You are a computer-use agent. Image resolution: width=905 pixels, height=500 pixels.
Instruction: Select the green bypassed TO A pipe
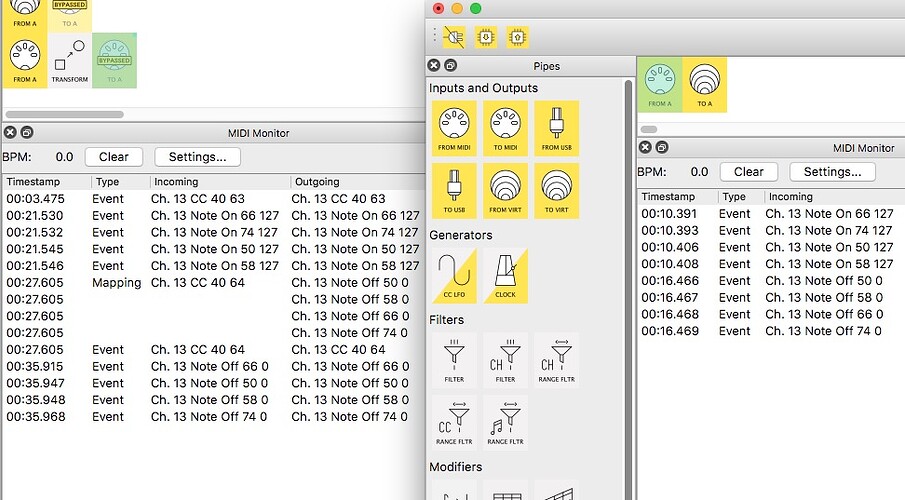point(114,61)
